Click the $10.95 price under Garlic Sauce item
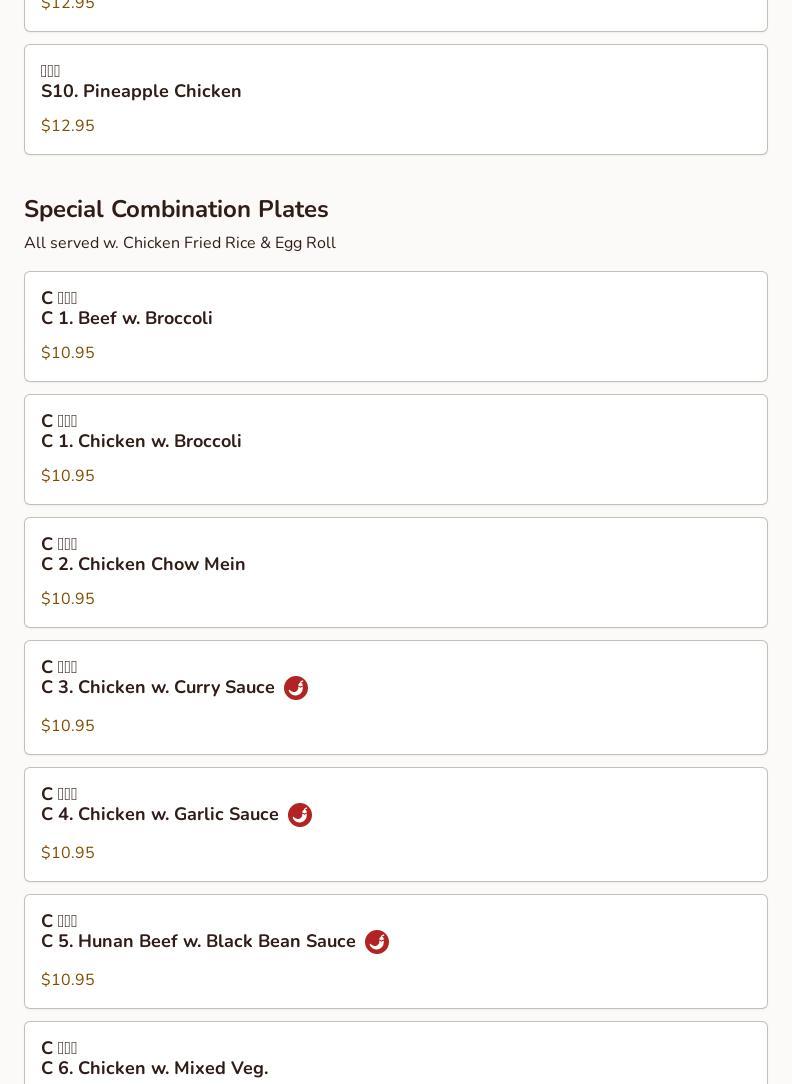This screenshot has height=1084, width=792. (68, 853)
